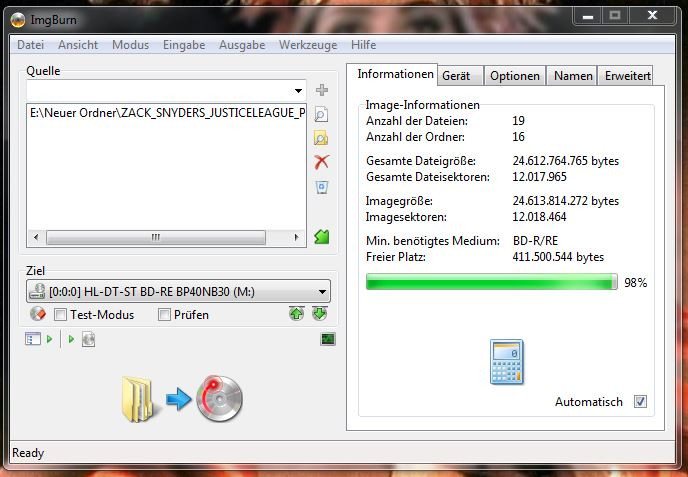688x477 pixels.
Task: Uncheck the Automatisch checkbox
Action: pos(640,402)
